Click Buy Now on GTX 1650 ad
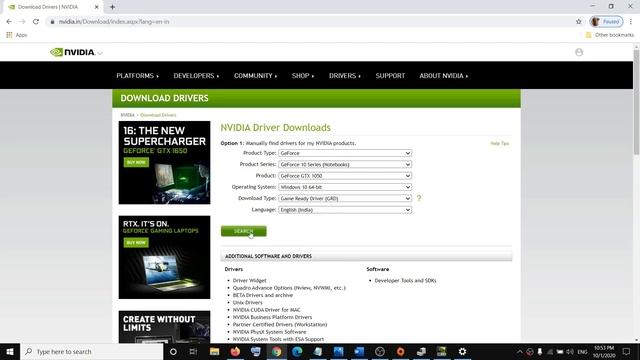The image size is (640, 360). click(x=136, y=162)
